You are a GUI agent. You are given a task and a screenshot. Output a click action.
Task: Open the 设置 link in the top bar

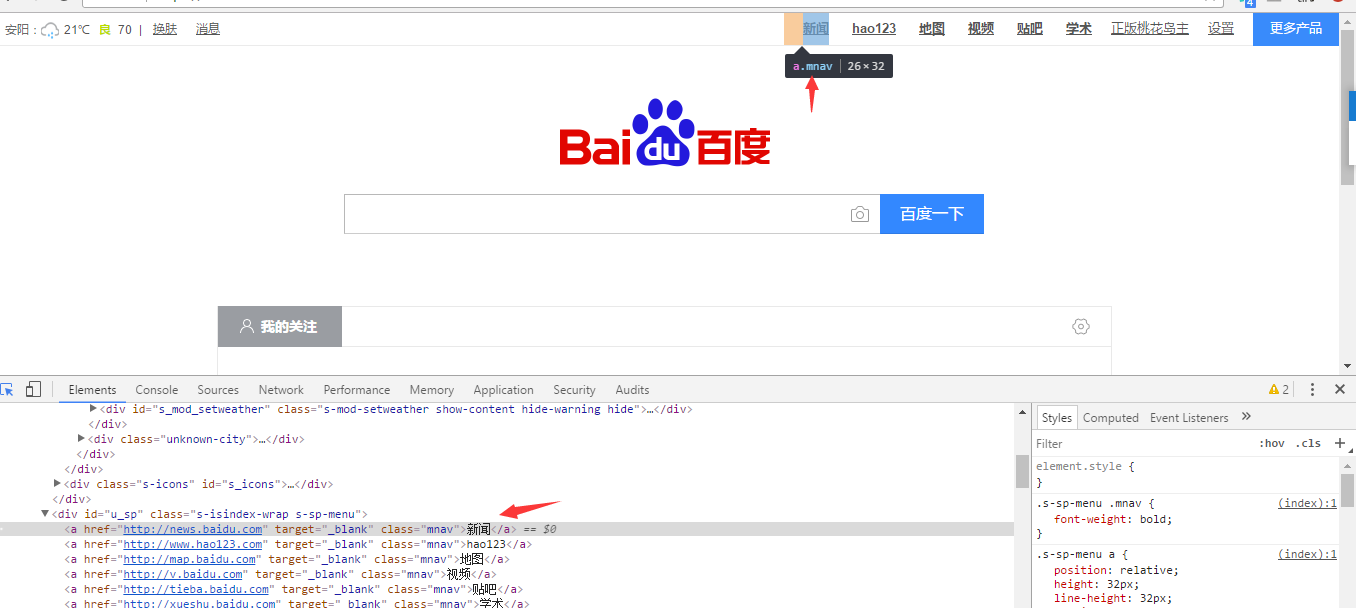tap(1221, 29)
